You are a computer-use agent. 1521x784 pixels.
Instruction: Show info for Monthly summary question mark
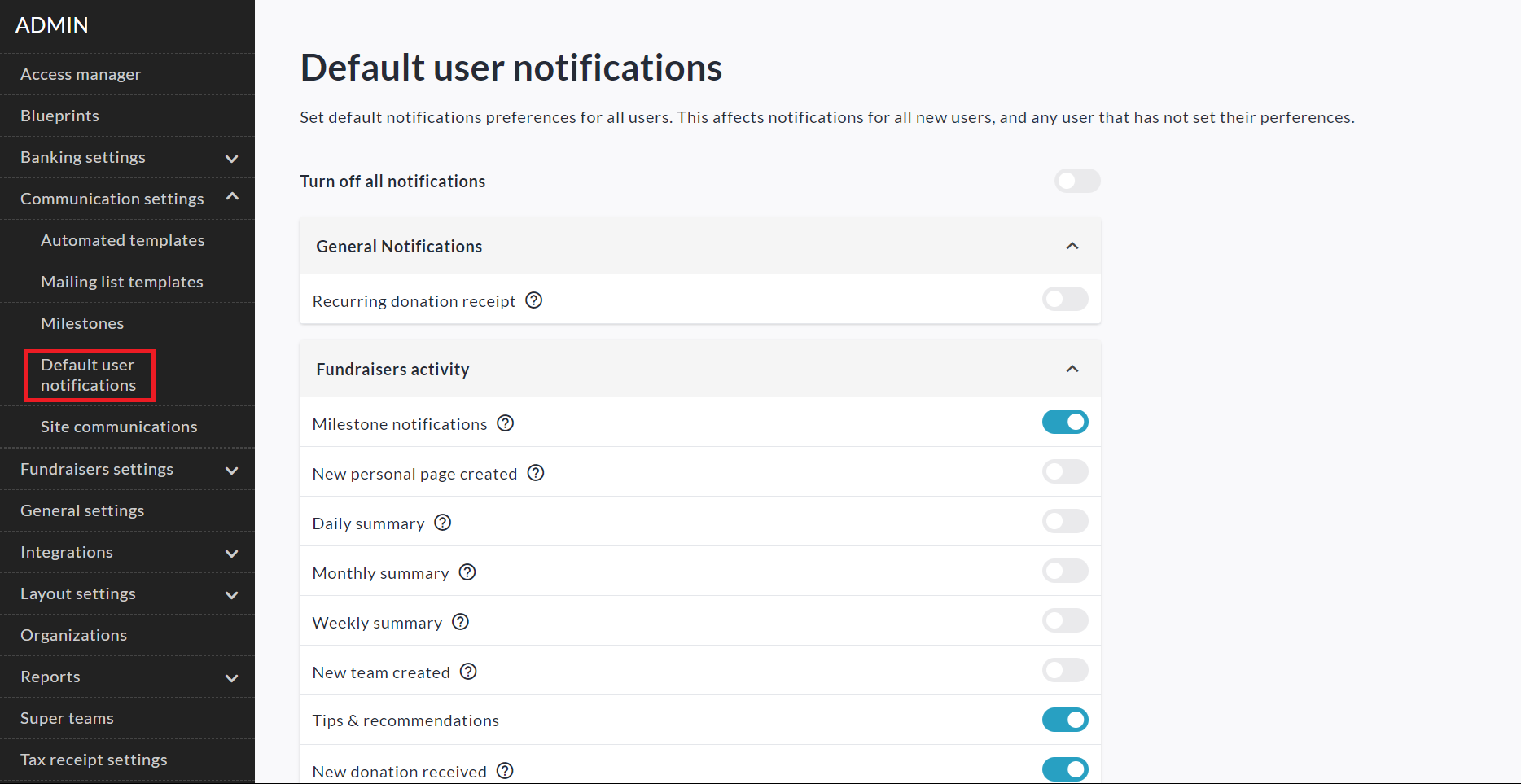[x=467, y=572]
